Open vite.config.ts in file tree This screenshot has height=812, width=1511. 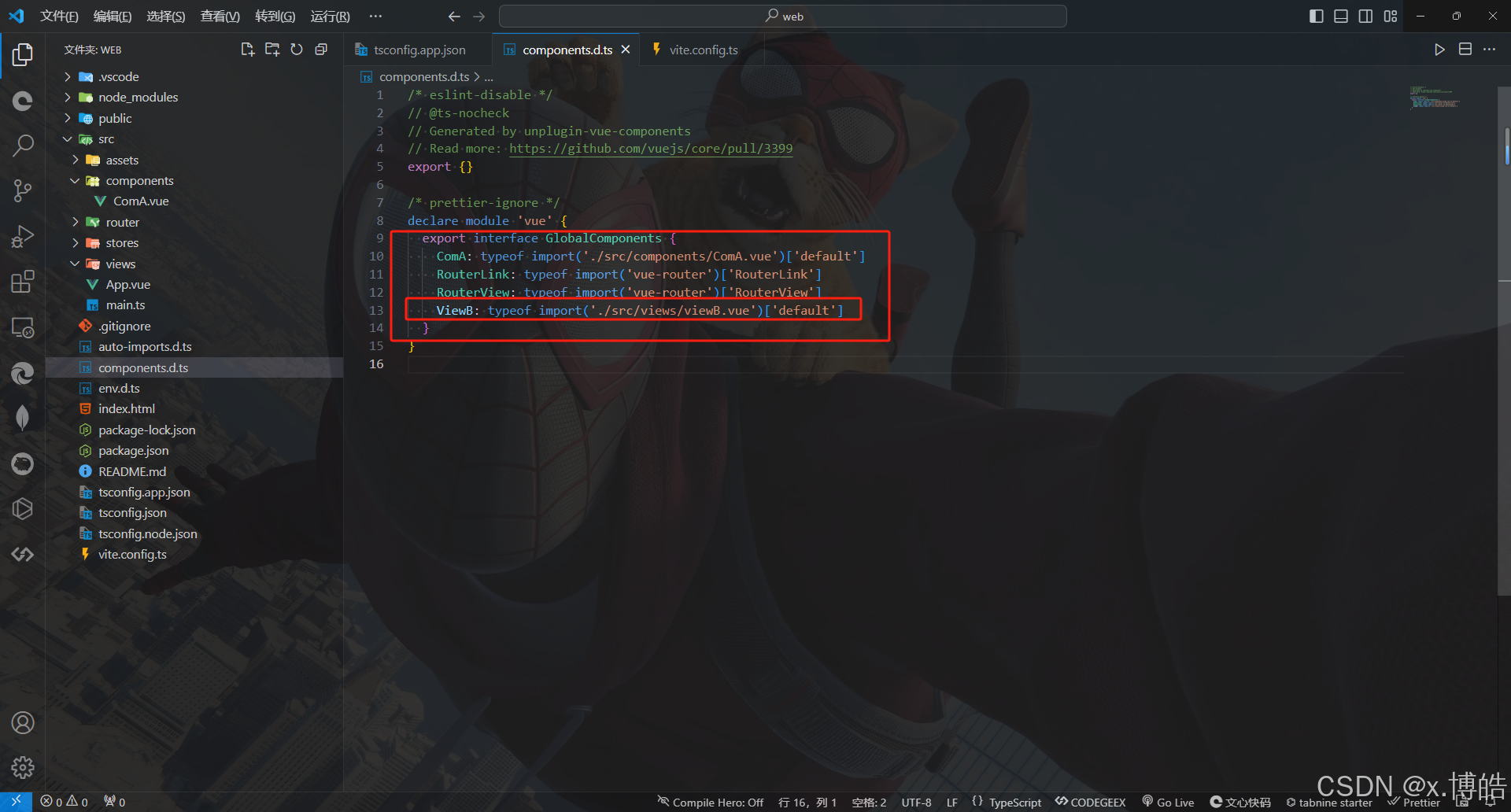pyautogui.click(x=132, y=554)
